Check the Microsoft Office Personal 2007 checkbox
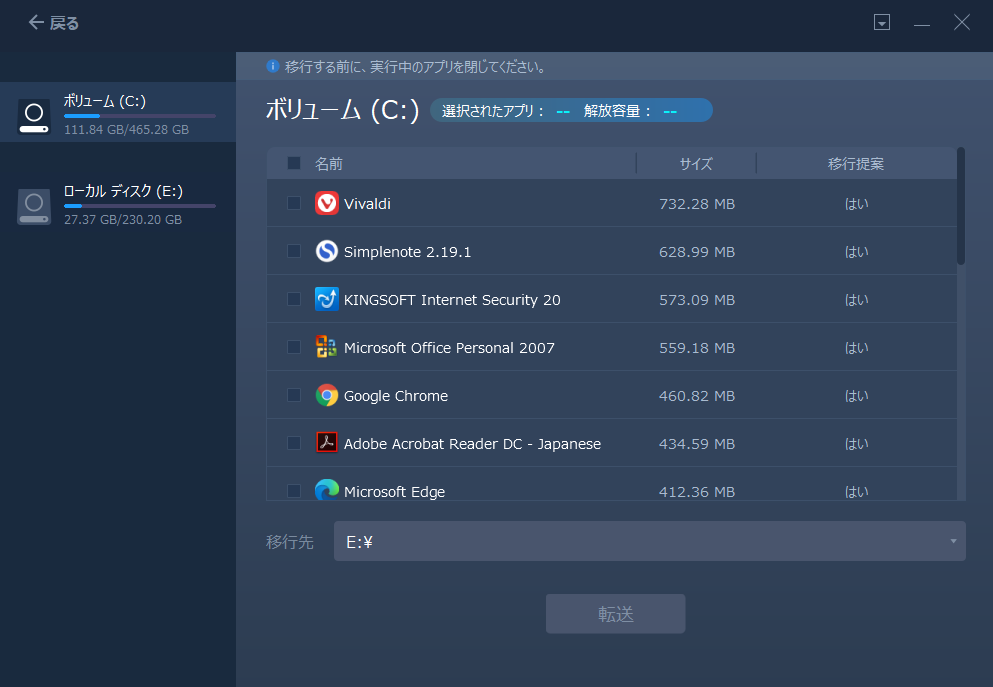993x687 pixels. 294,347
